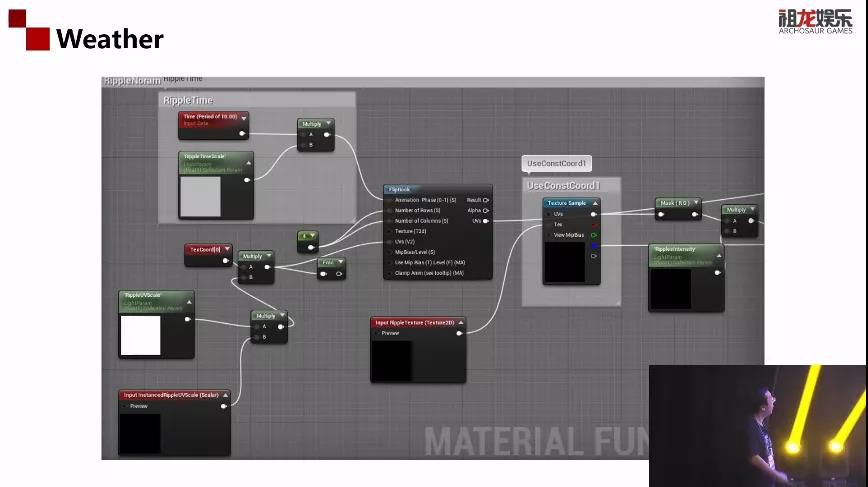Collapse the constant 4 node arrow
The height and width of the screenshot is (487, 868).
click(313, 236)
